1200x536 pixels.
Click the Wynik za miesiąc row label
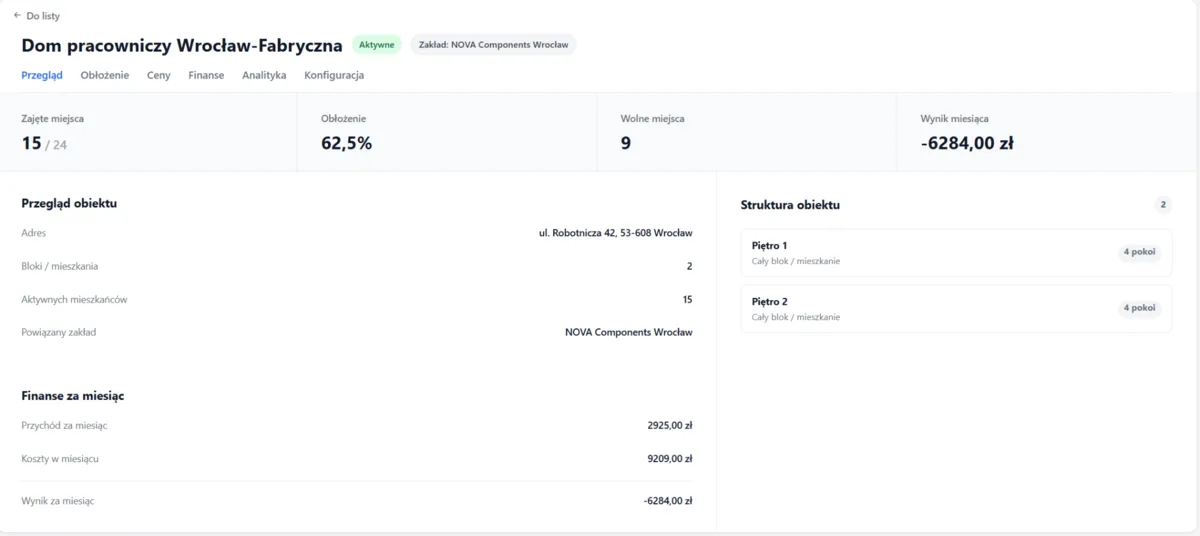pos(58,500)
